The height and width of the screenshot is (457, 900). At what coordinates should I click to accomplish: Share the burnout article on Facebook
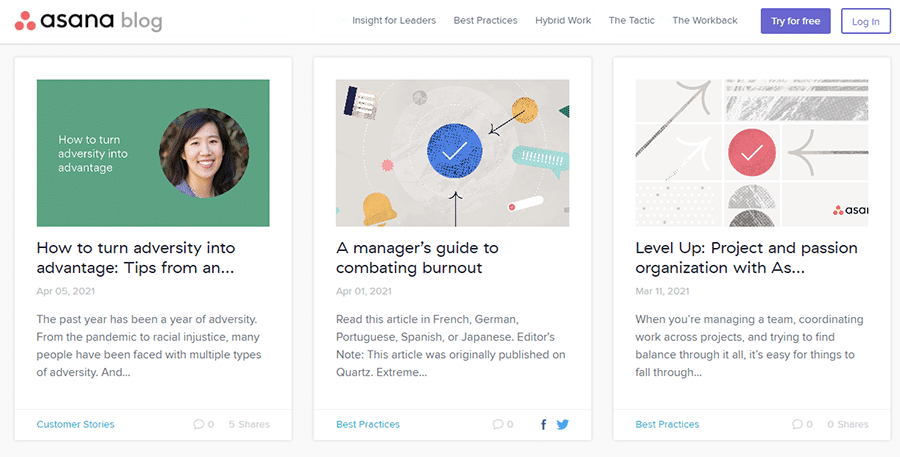coord(544,424)
